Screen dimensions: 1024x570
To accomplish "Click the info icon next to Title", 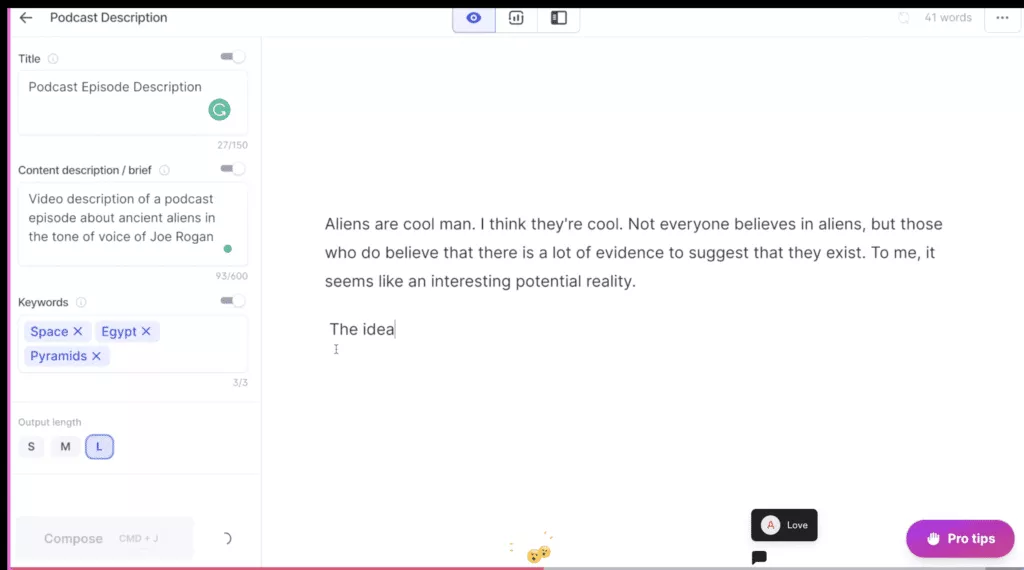I will click(x=53, y=59).
